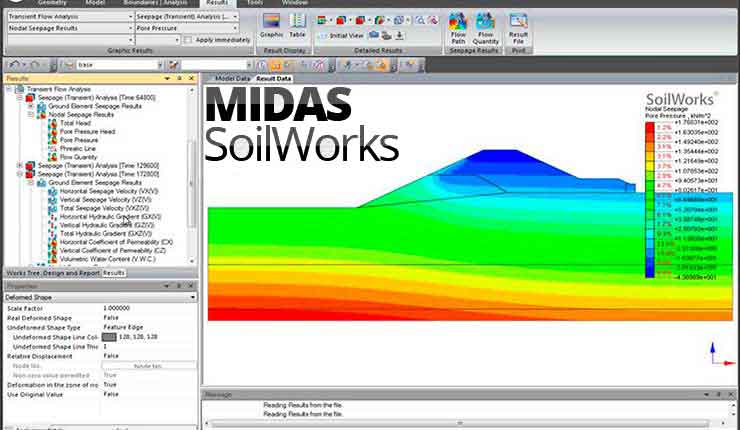Collapse the Transient Flow Analysis root node
This screenshot has height=430, width=740.
9,89
